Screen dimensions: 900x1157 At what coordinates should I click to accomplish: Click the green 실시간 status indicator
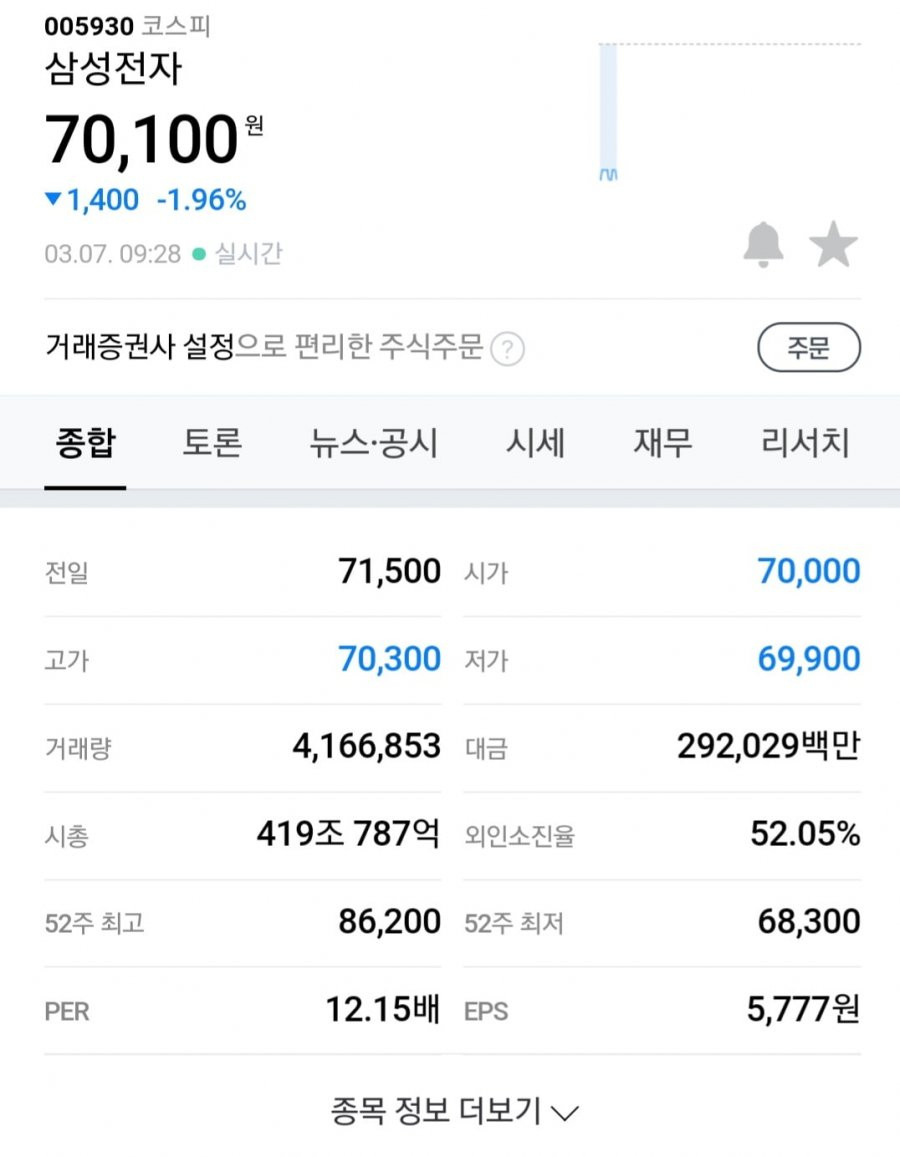[198, 254]
